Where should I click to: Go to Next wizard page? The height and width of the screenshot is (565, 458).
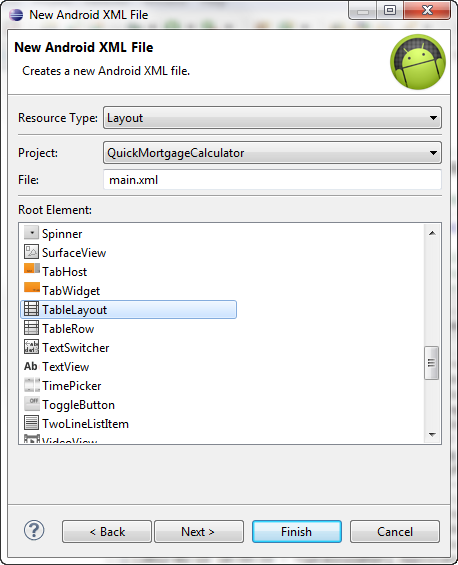click(x=199, y=531)
